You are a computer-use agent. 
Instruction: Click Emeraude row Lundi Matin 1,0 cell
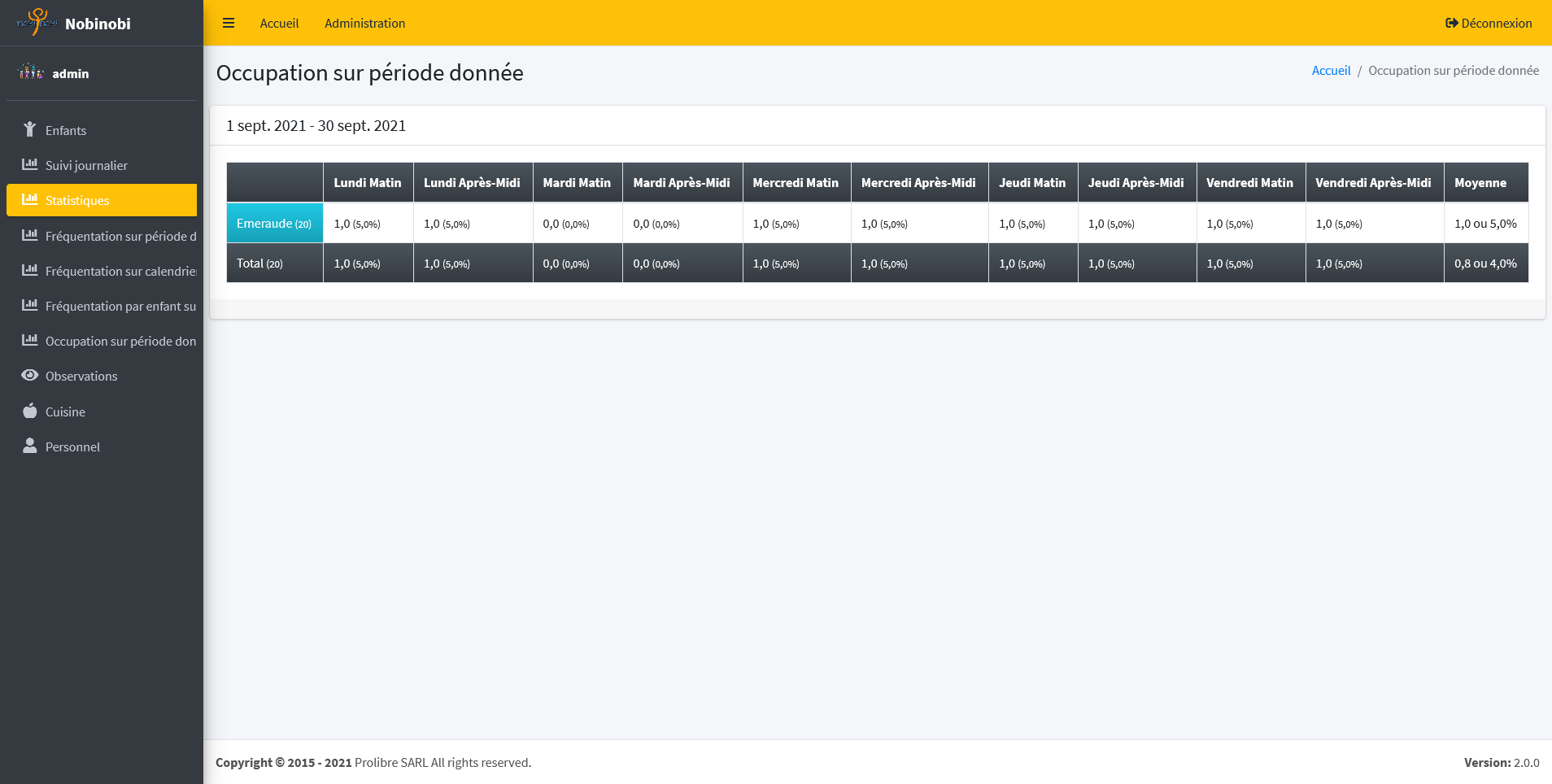(368, 223)
